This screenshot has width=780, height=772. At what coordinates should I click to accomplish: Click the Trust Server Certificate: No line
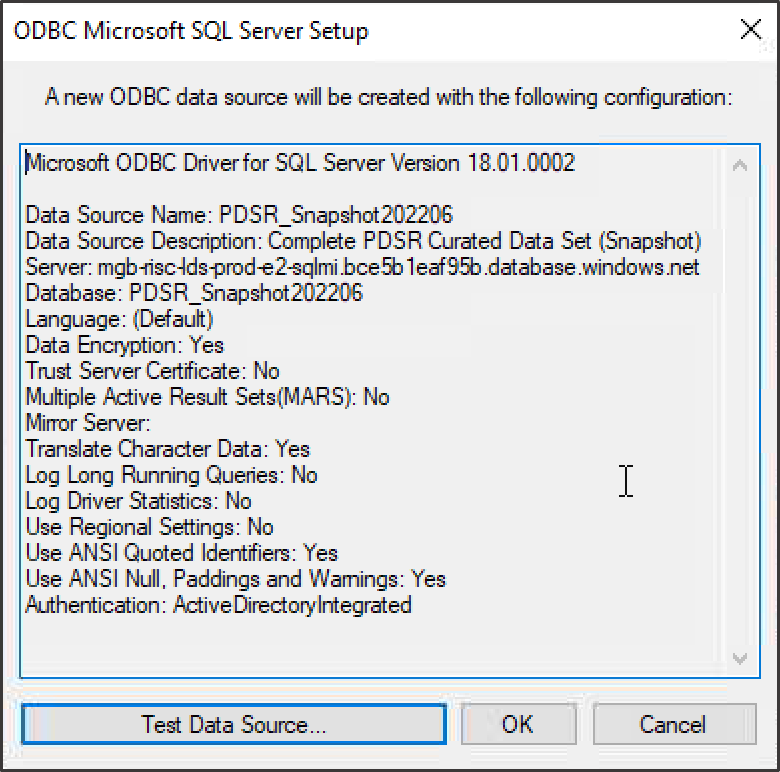[152, 371]
